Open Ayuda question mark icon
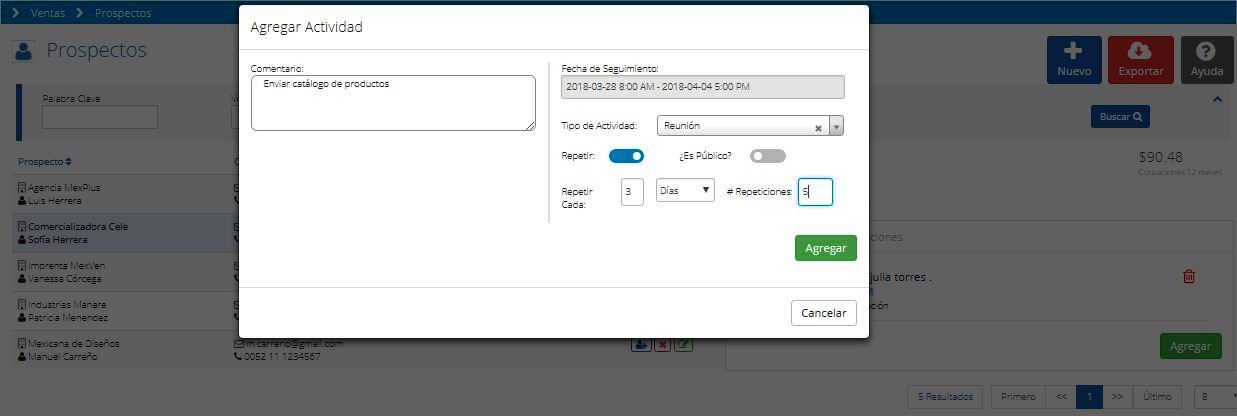Image resolution: width=1237 pixels, height=416 pixels. point(1206,51)
